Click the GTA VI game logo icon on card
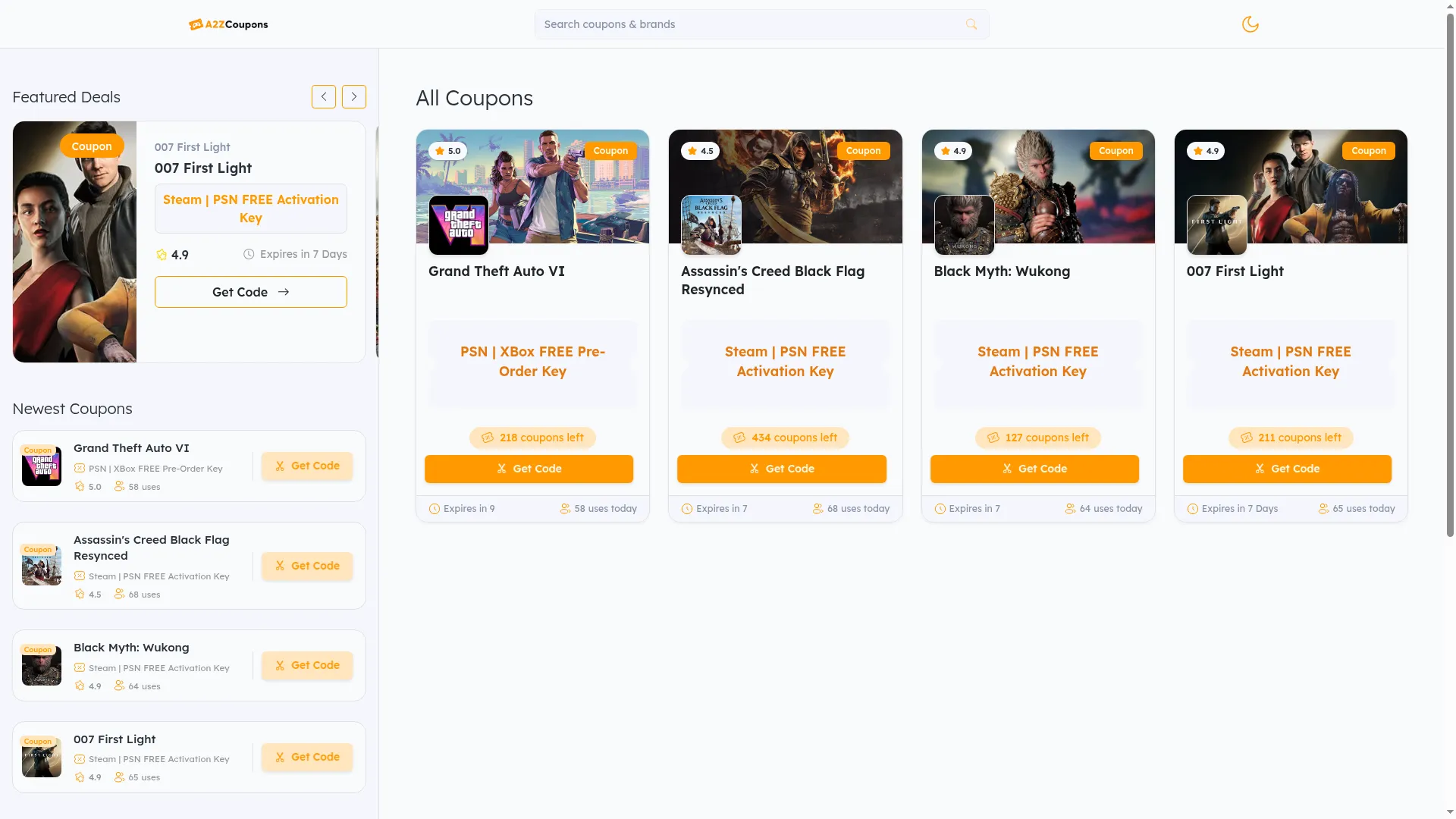The width and height of the screenshot is (1456, 819). click(x=459, y=225)
